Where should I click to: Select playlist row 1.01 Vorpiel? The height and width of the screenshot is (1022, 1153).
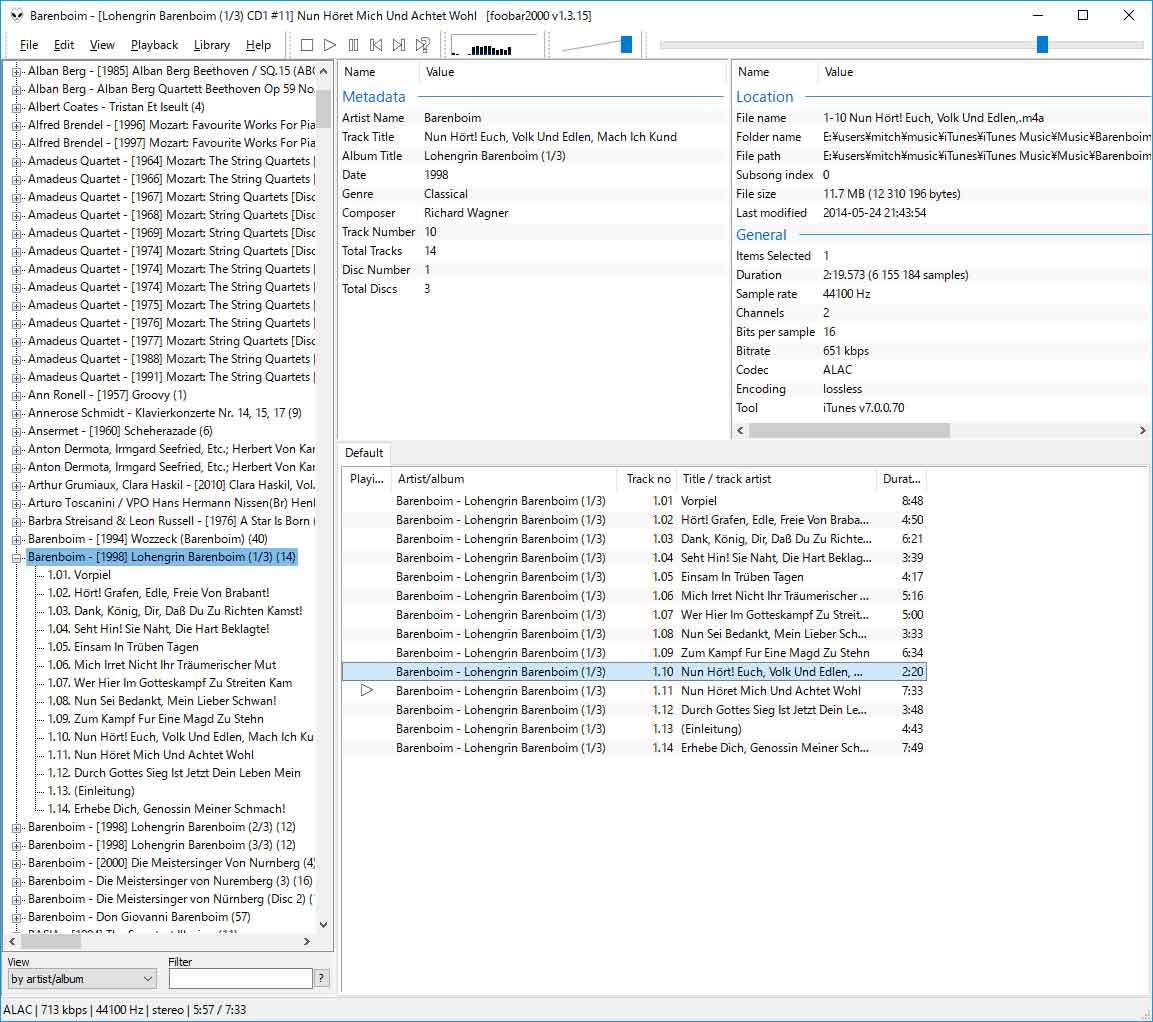point(634,501)
